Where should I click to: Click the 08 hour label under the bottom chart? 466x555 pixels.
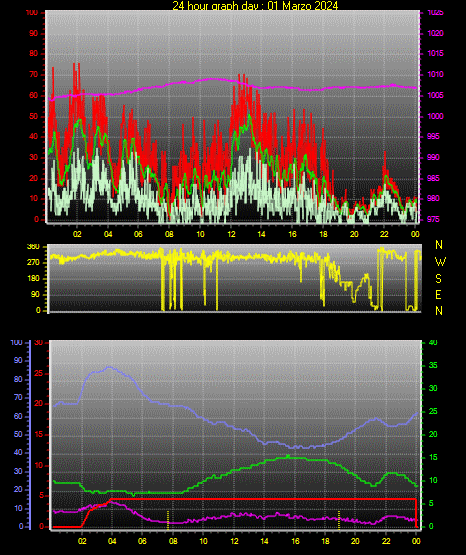173,541
